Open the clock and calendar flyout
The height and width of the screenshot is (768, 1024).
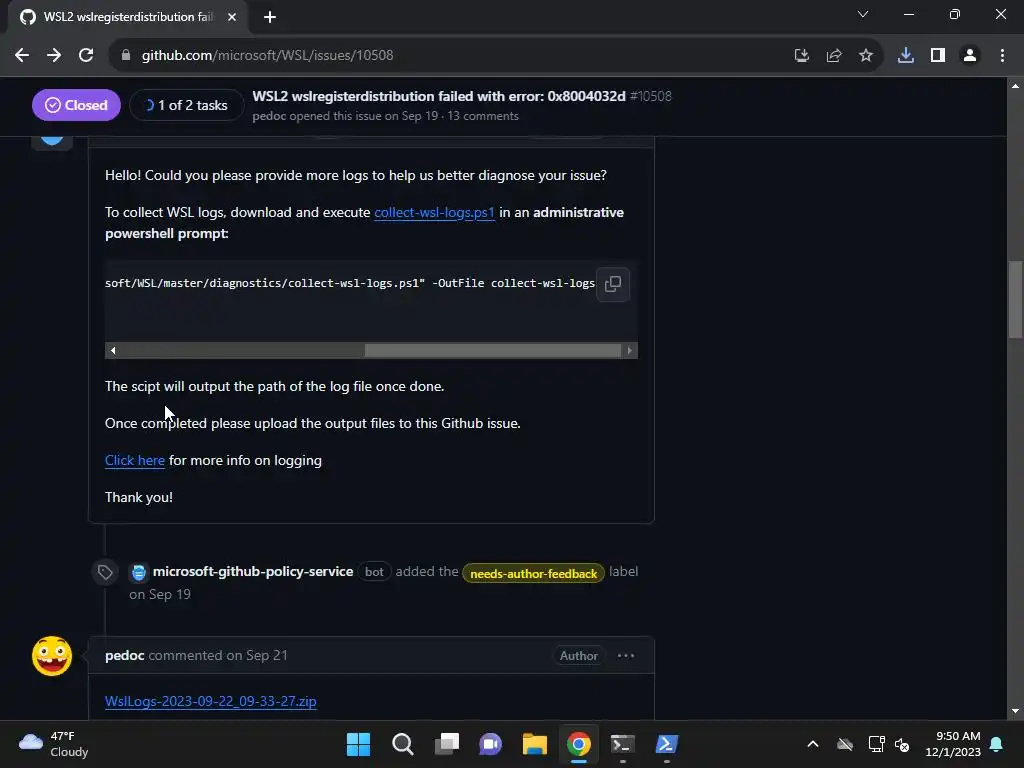point(953,744)
